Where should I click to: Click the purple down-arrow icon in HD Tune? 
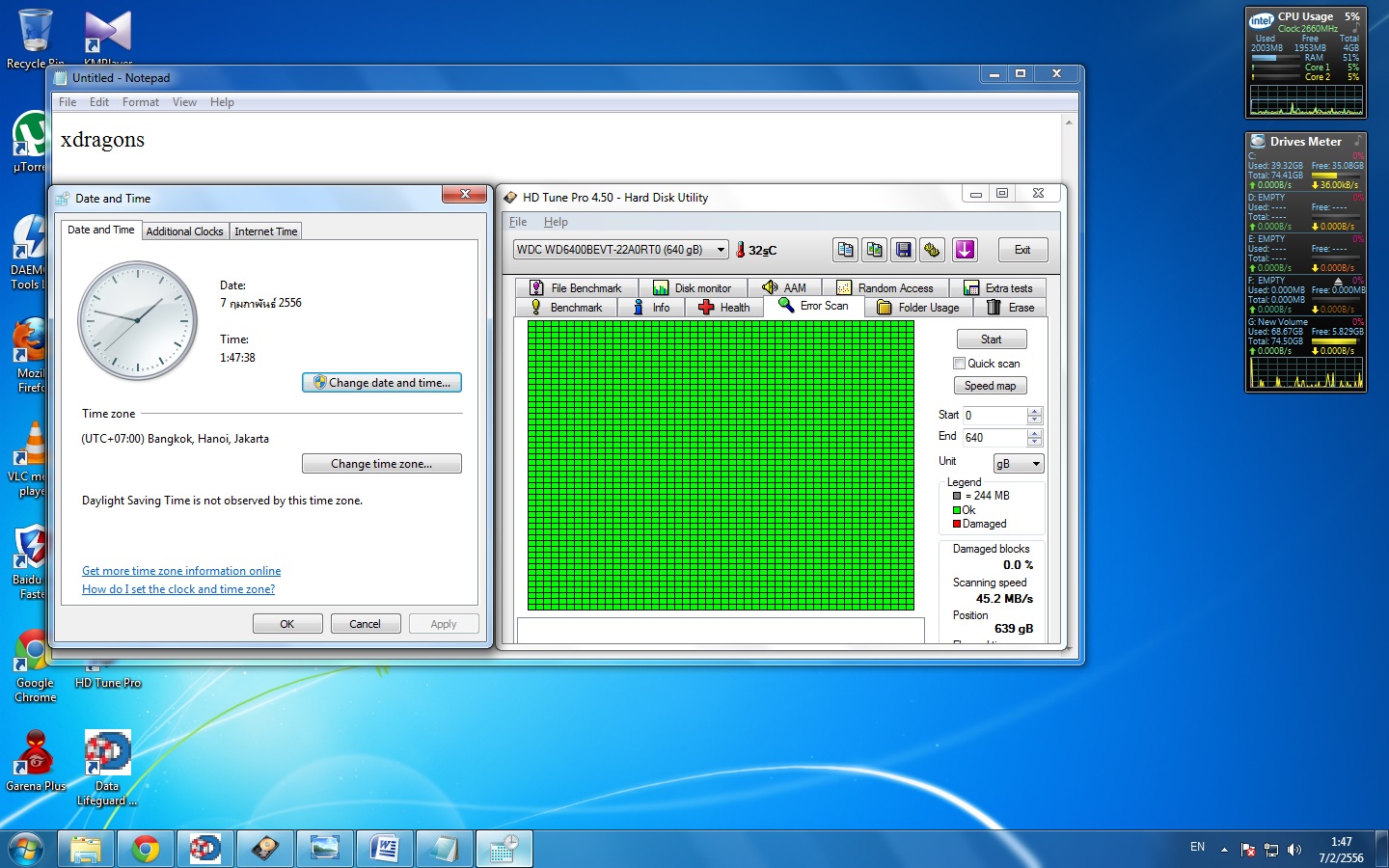(x=965, y=250)
